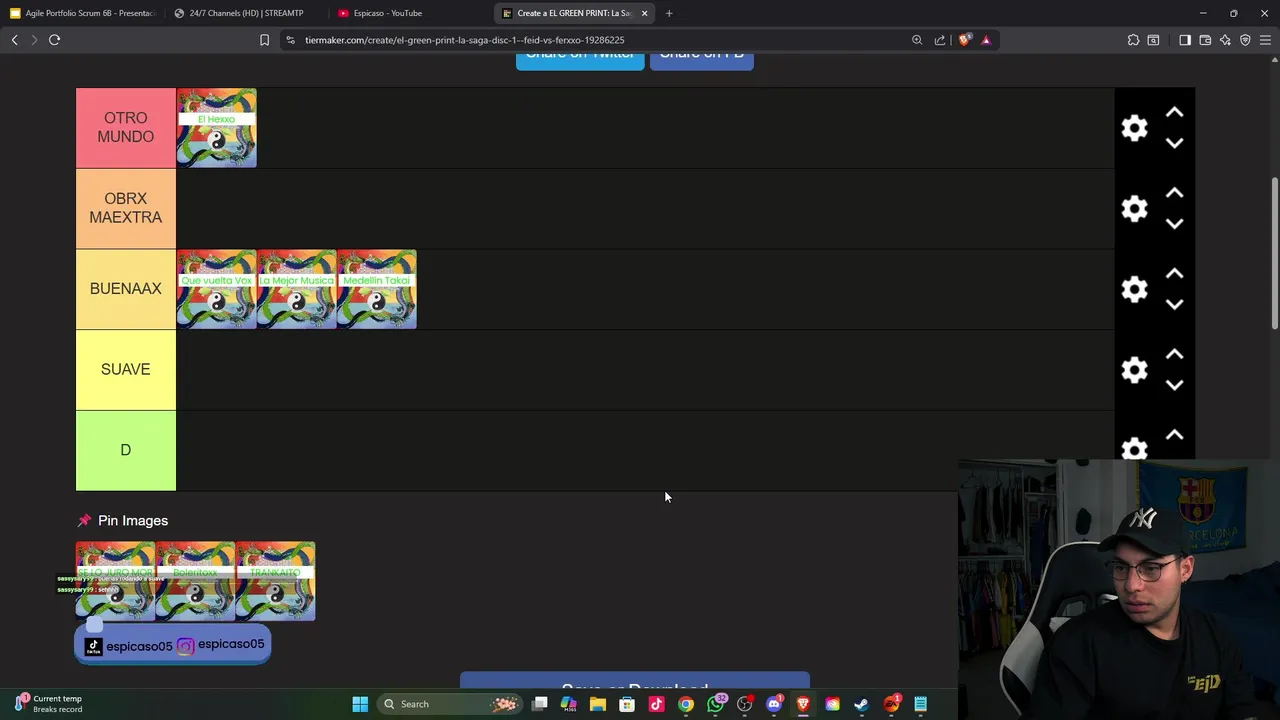This screenshot has width=1280, height=720.
Task: Click the Pin Images heading
Action: [x=133, y=520]
